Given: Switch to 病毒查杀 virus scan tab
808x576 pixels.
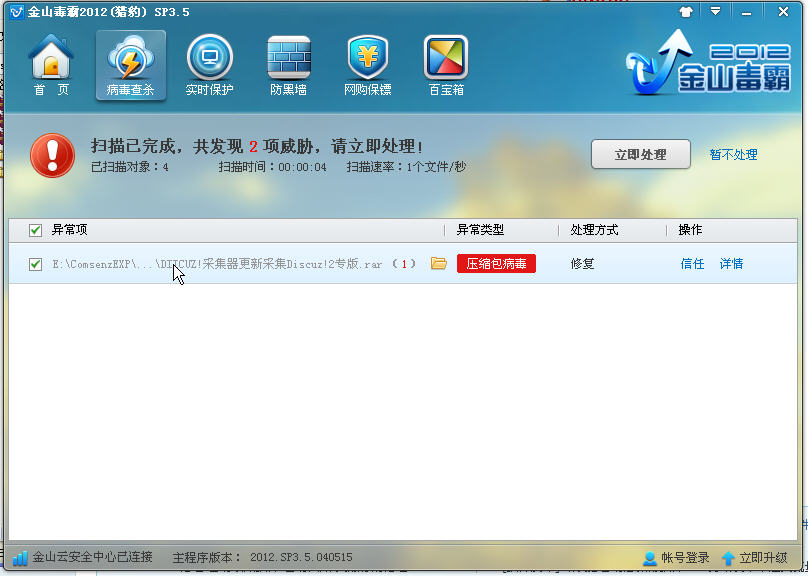Looking at the screenshot, I should 130,65.
